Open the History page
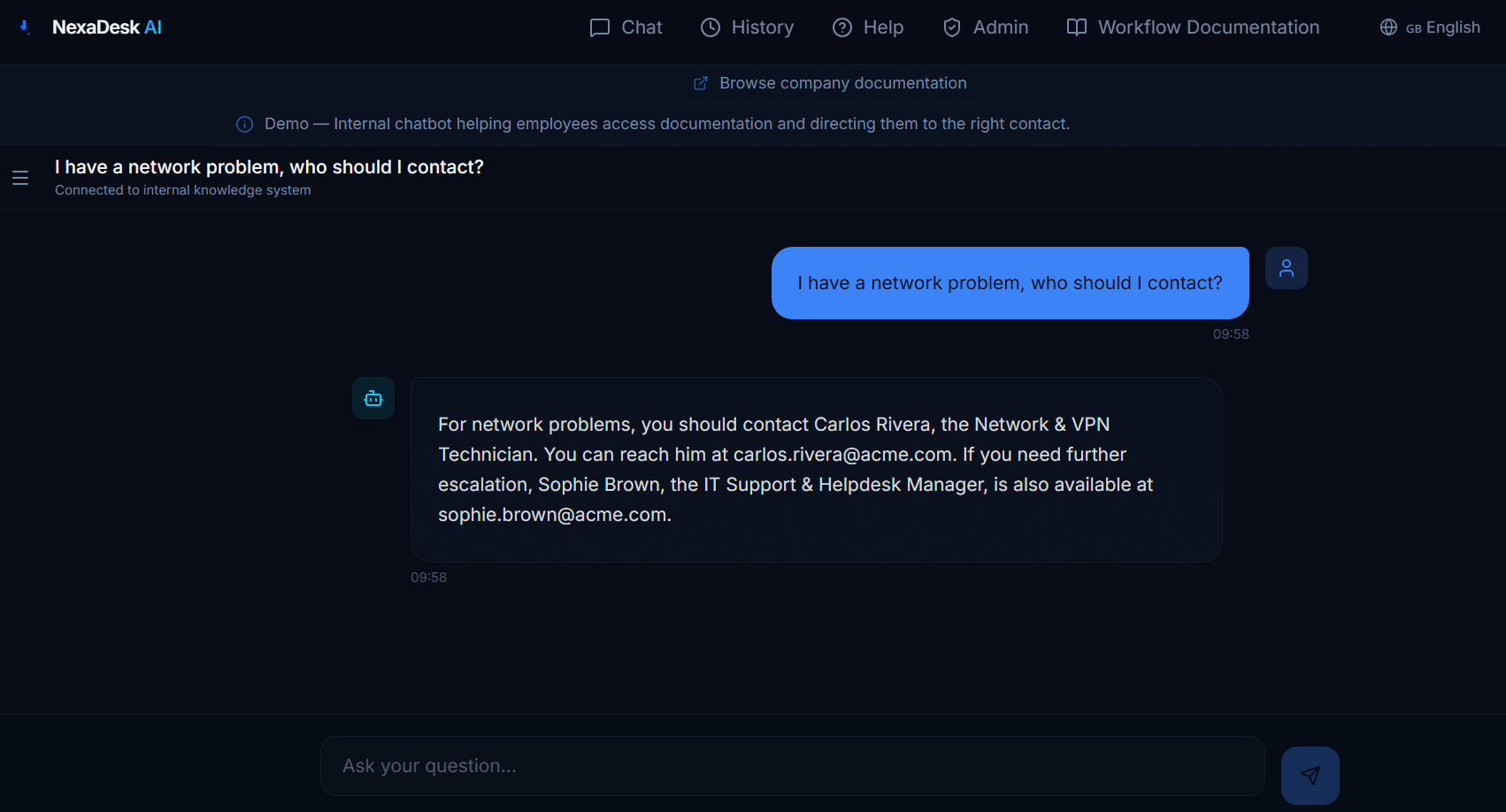The height and width of the screenshot is (812, 1506). click(x=748, y=27)
